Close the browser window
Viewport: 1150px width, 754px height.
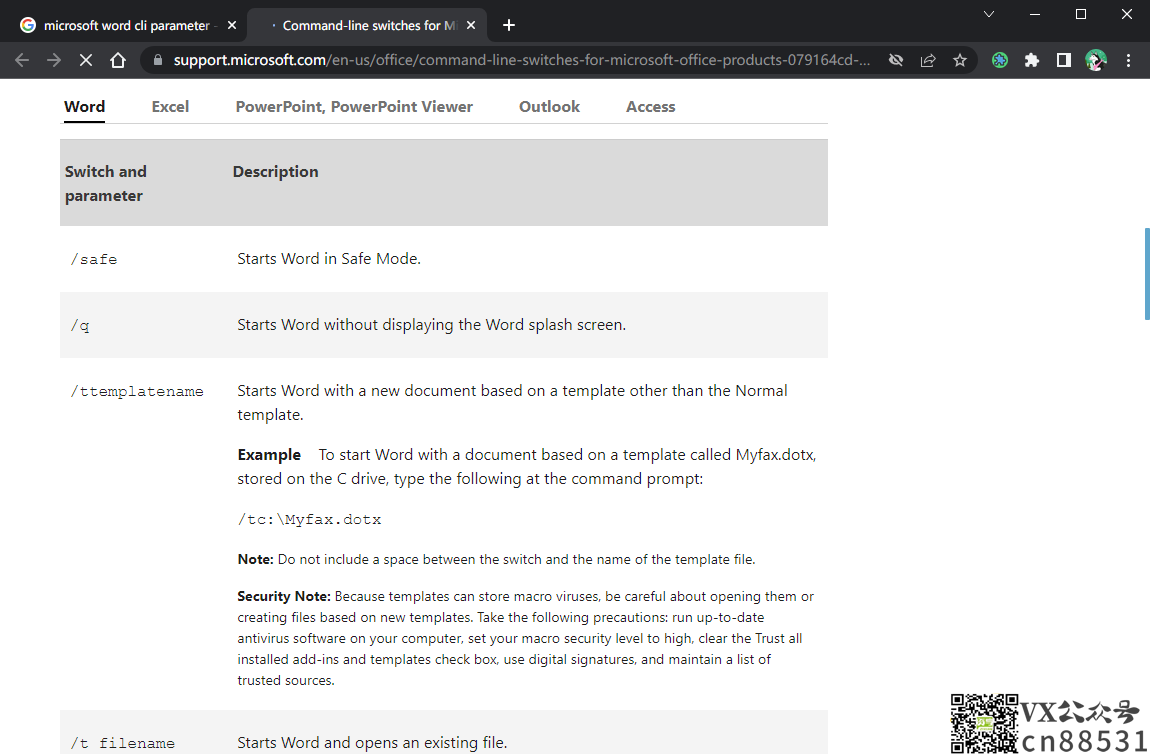click(1127, 14)
